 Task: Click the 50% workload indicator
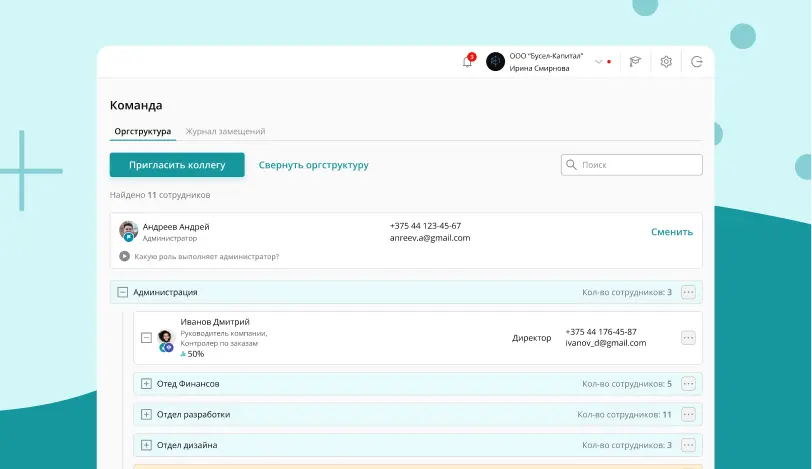tap(192, 354)
